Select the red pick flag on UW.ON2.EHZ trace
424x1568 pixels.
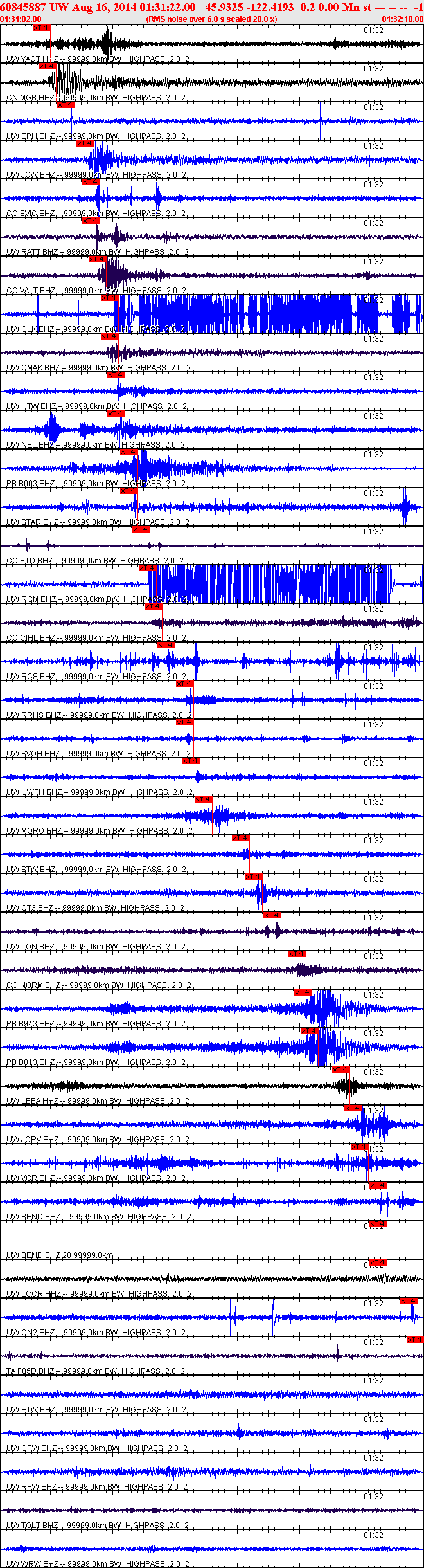409,1301
